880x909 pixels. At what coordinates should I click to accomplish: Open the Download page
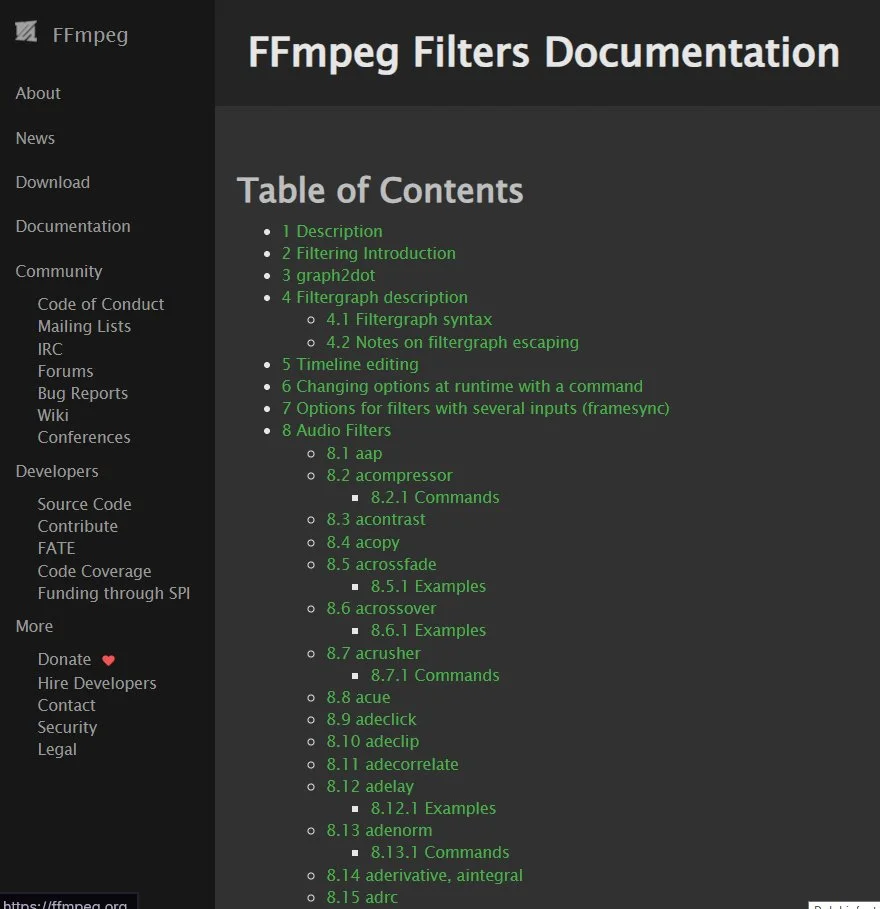(x=53, y=182)
